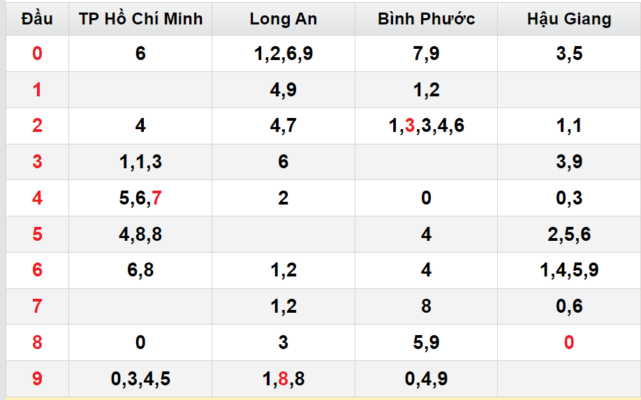Click TP Hồ Chí Minh cell 0,3,4,5

click(140, 378)
